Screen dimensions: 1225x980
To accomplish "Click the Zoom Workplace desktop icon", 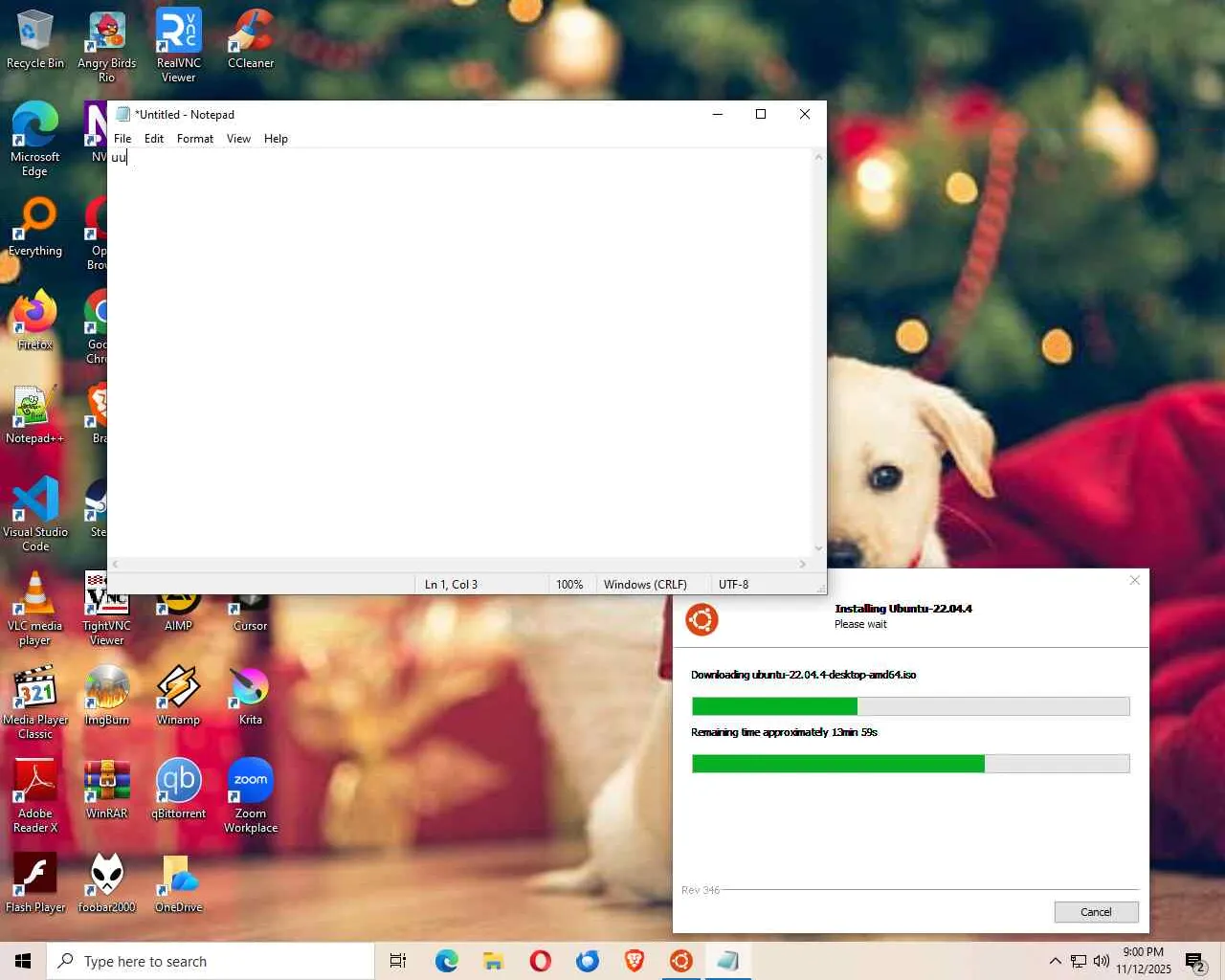I will click(x=251, y=795).
